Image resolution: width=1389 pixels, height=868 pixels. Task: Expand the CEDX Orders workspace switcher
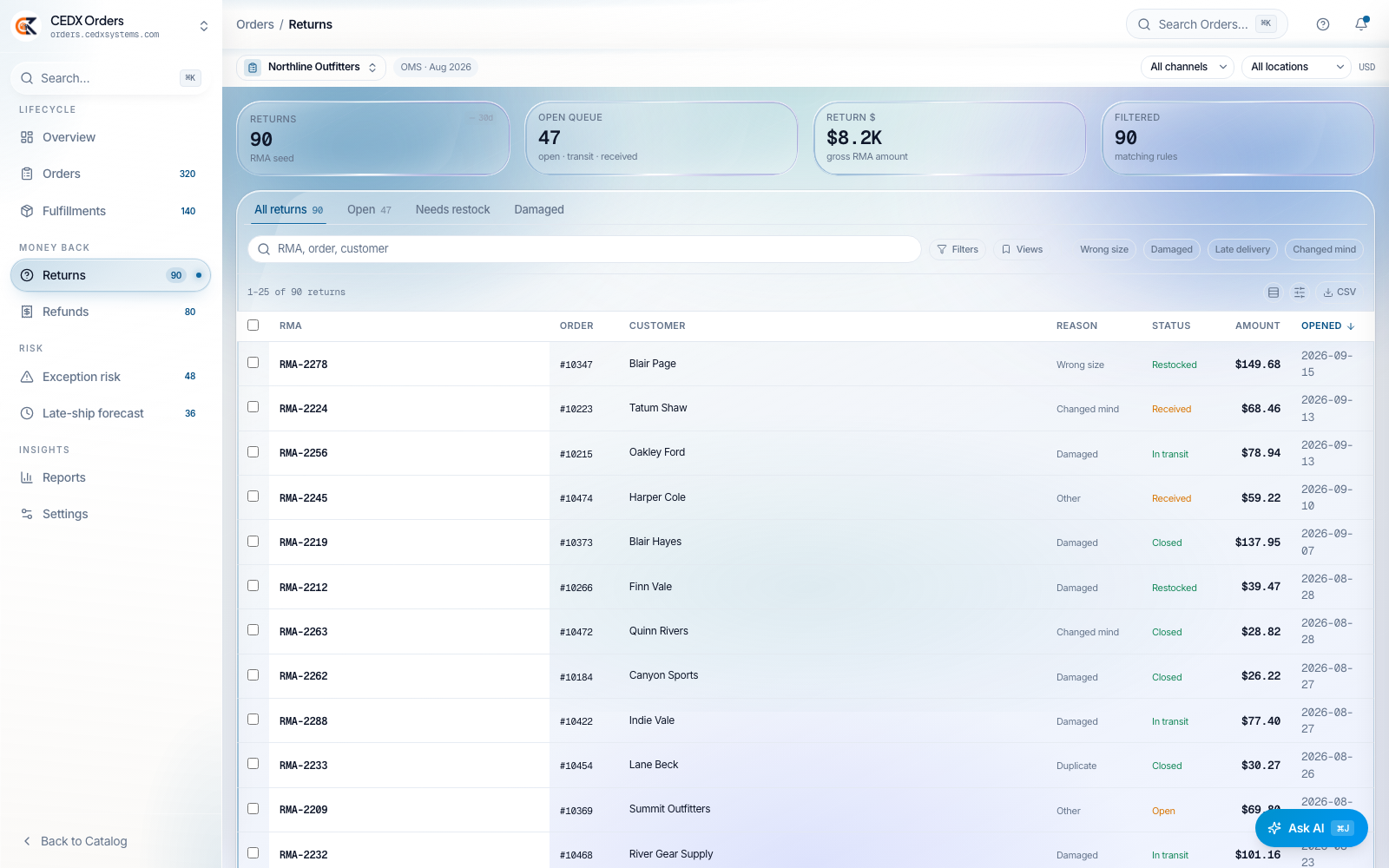tap(204, 26)
